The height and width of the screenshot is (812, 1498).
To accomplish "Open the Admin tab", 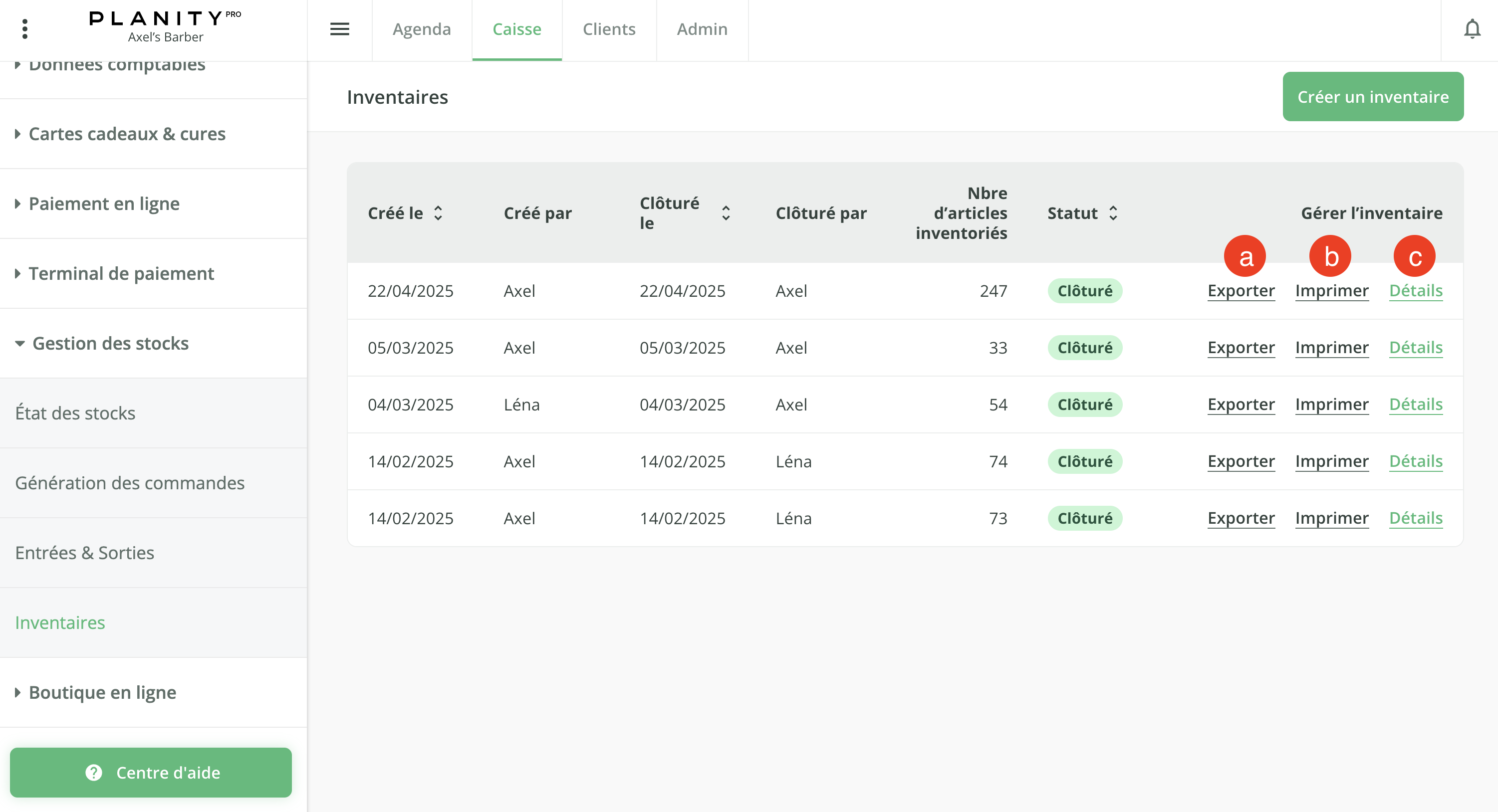I will point(702,29).
